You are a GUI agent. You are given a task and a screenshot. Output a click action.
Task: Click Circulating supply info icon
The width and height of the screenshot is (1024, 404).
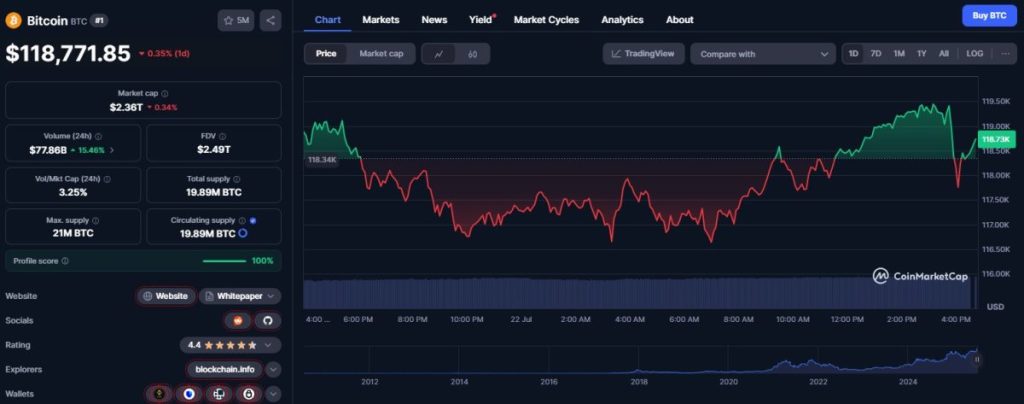242,221
